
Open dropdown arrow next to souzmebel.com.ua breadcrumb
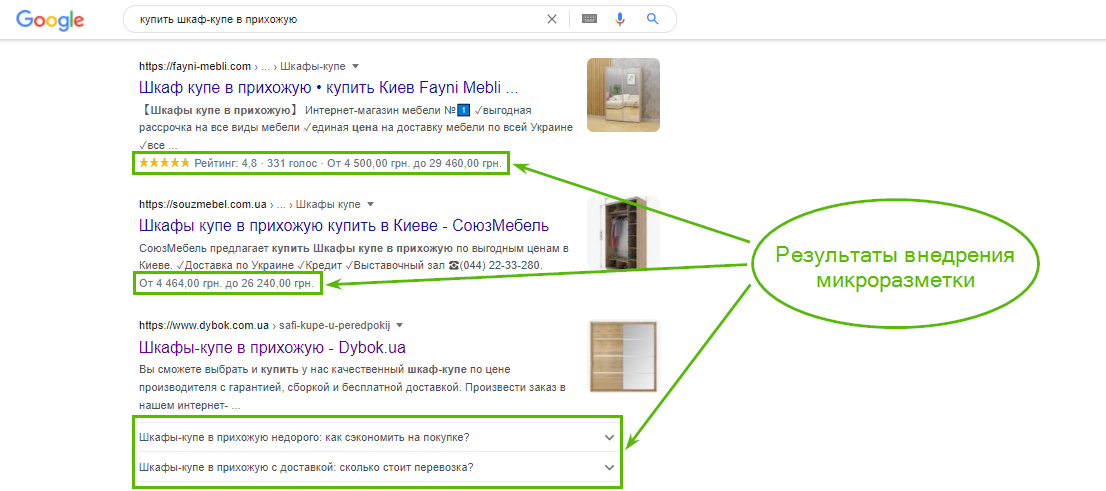tap(370, 205)
